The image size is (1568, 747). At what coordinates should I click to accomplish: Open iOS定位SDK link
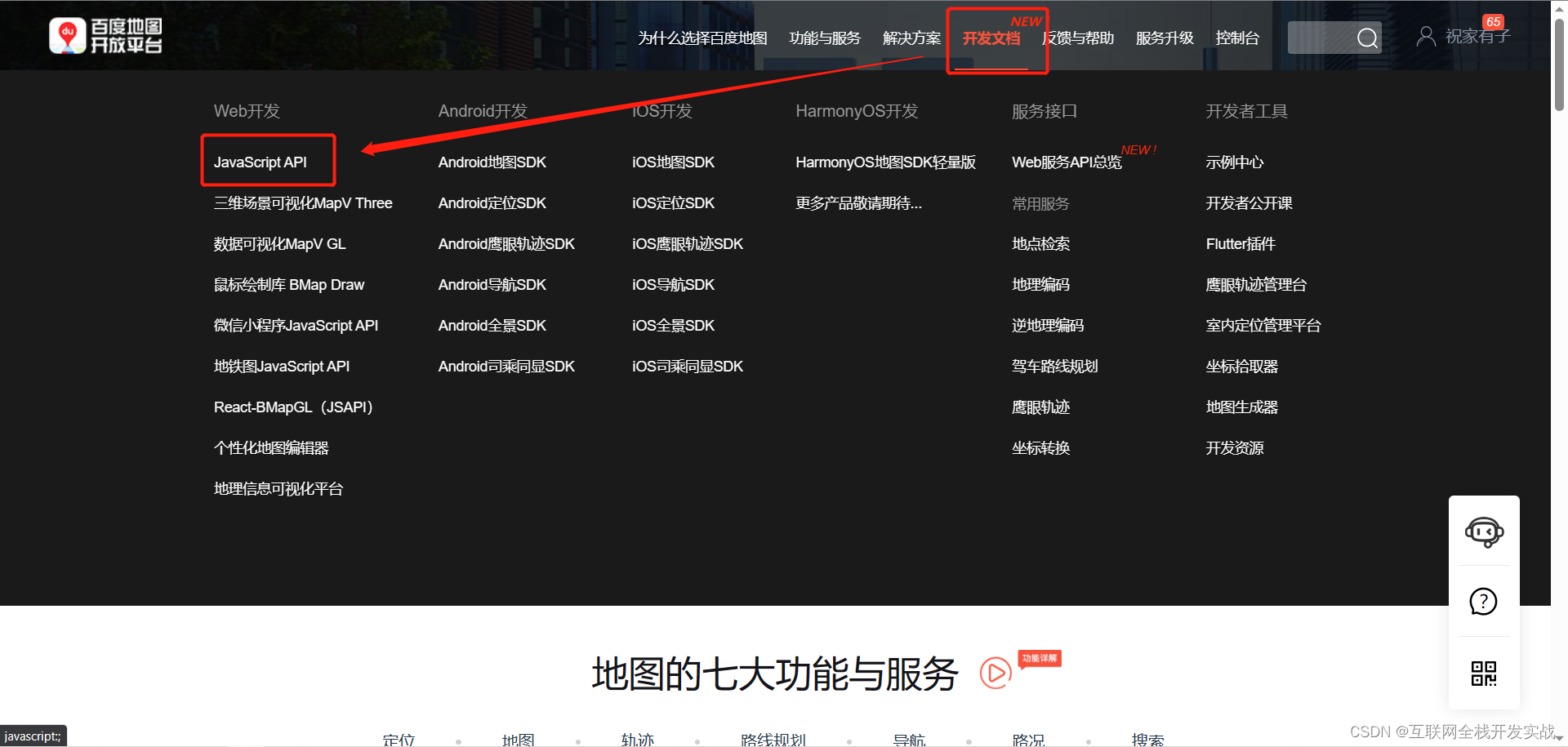pyautogui.click(x=673, y=203)
